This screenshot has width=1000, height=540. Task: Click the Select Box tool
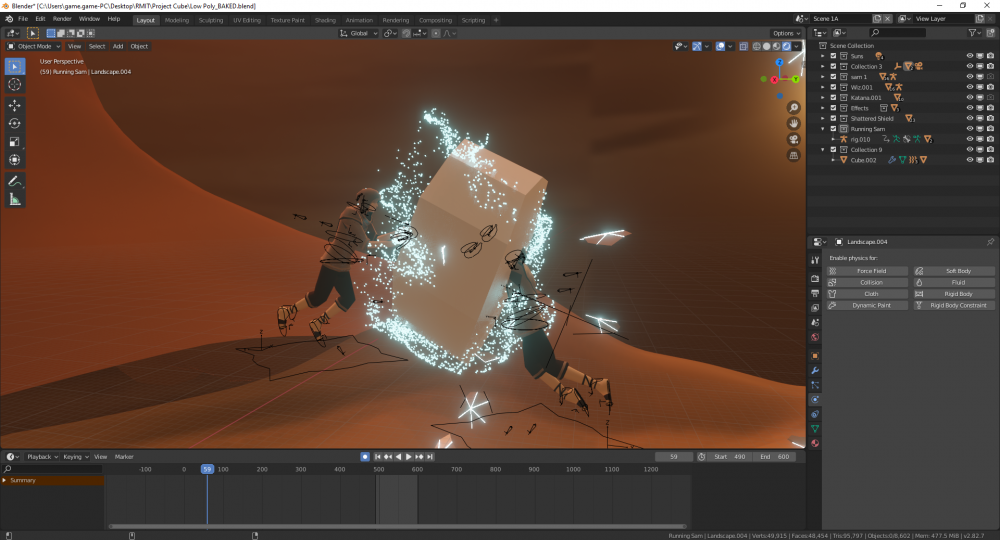[15, 66]
